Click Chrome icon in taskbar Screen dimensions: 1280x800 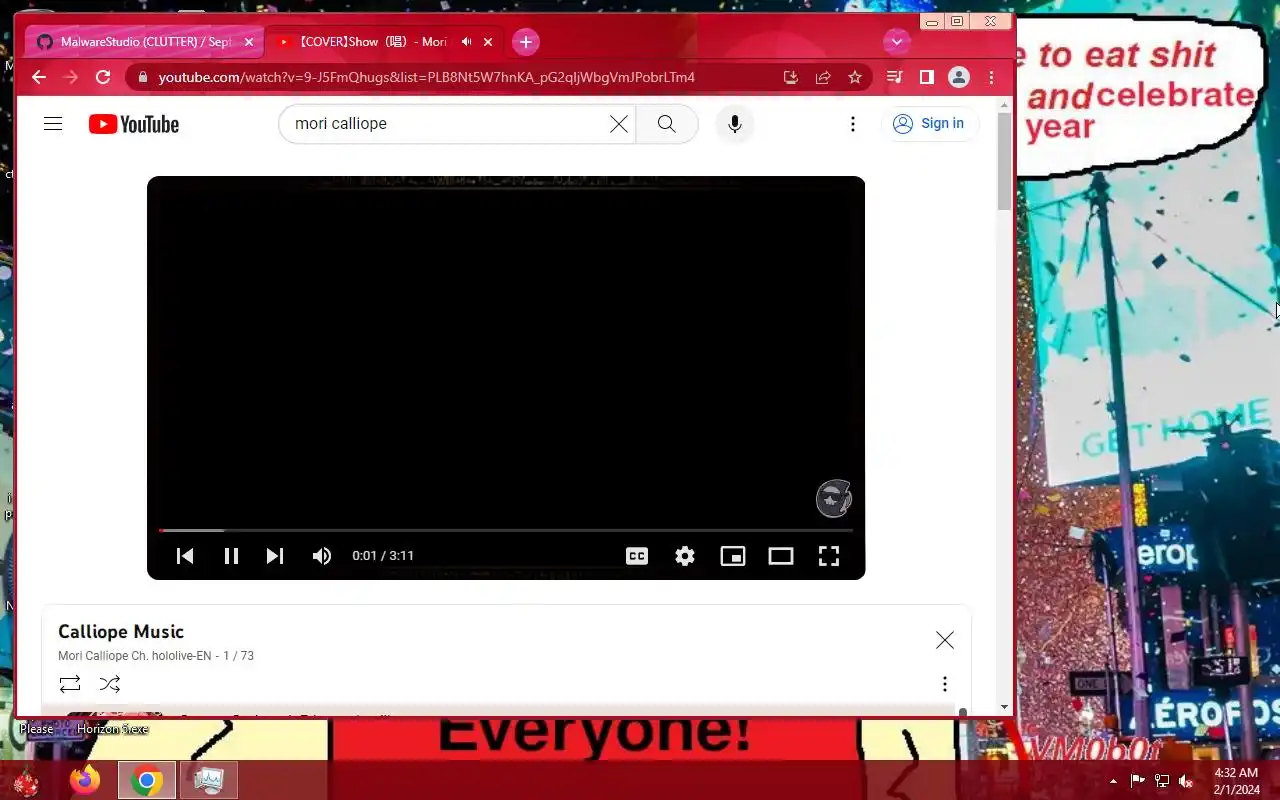147,780
